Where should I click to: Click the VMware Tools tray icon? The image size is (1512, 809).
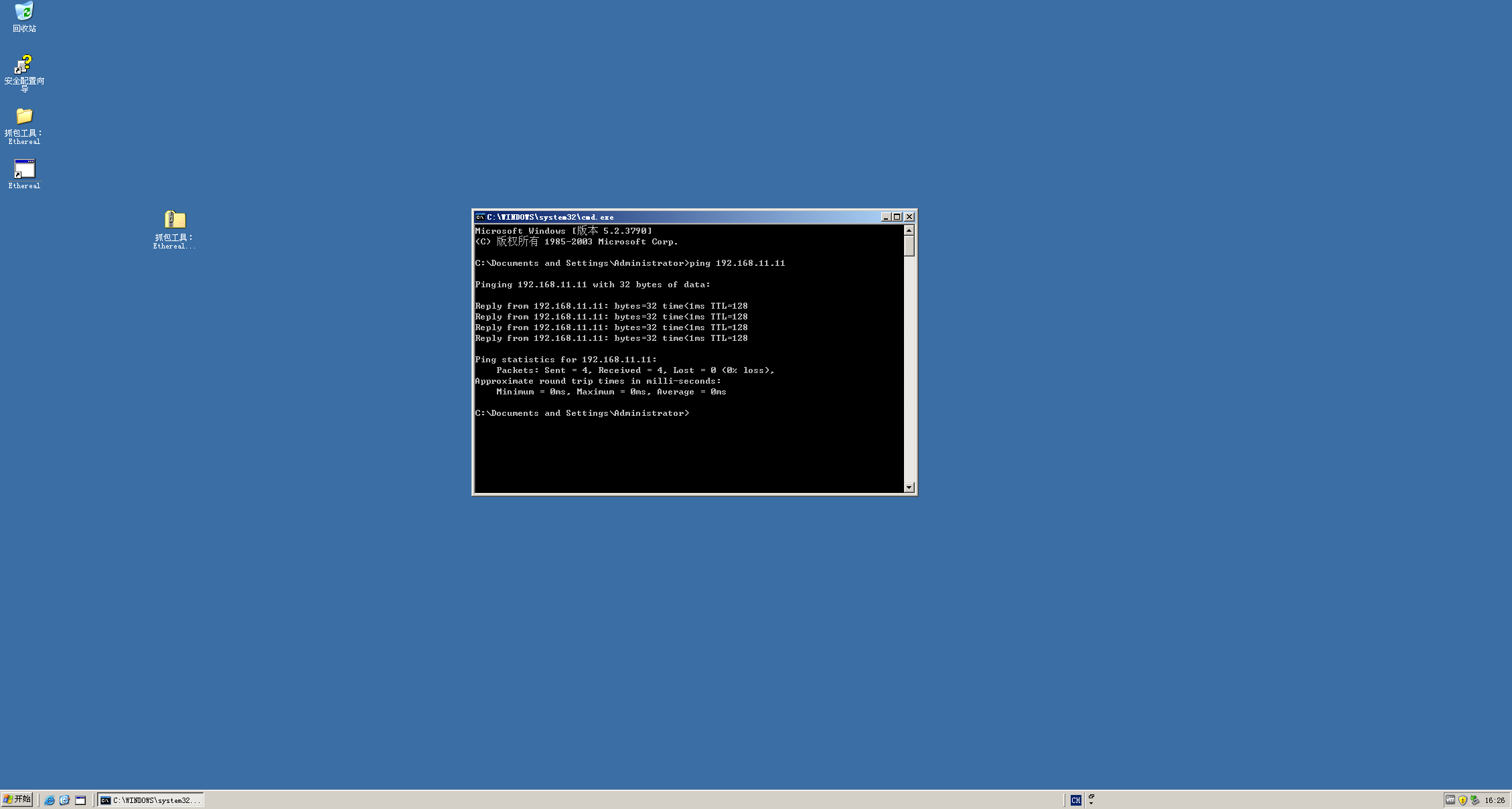click(x=1450, y=800)
